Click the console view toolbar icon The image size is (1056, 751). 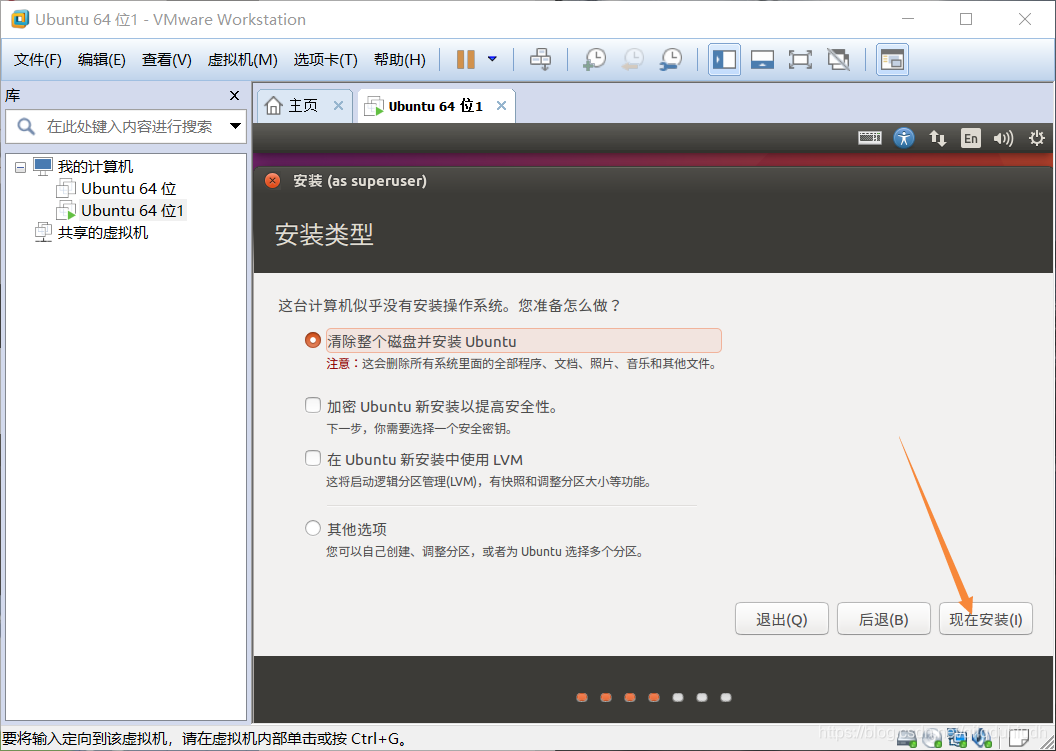(892, 59)
